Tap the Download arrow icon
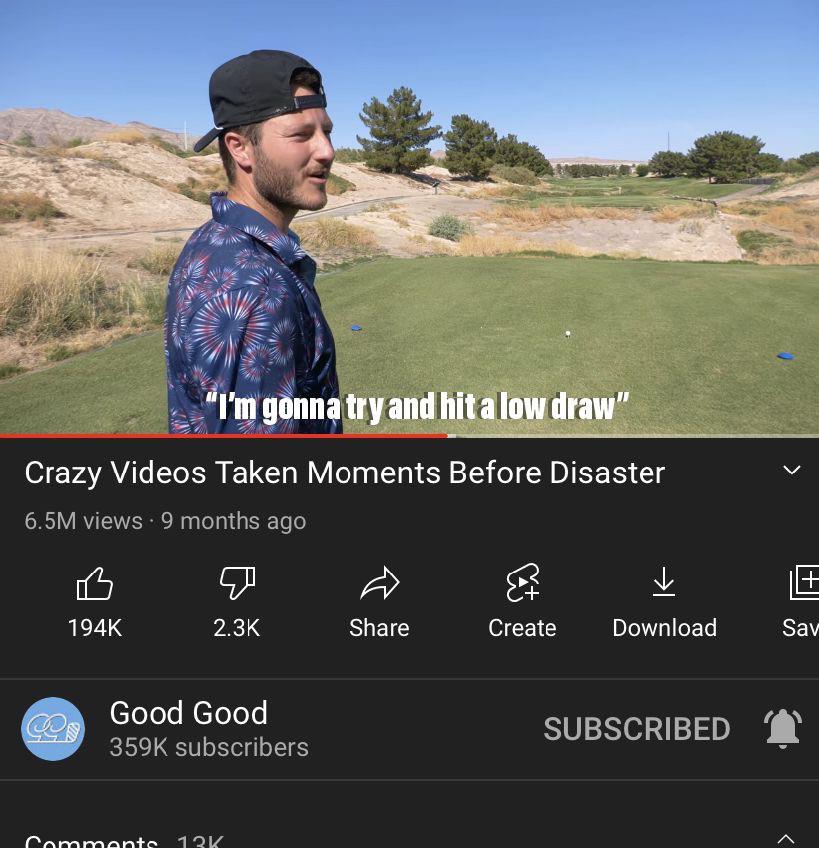This screenshot has height=848, width=819. point(664,581)
